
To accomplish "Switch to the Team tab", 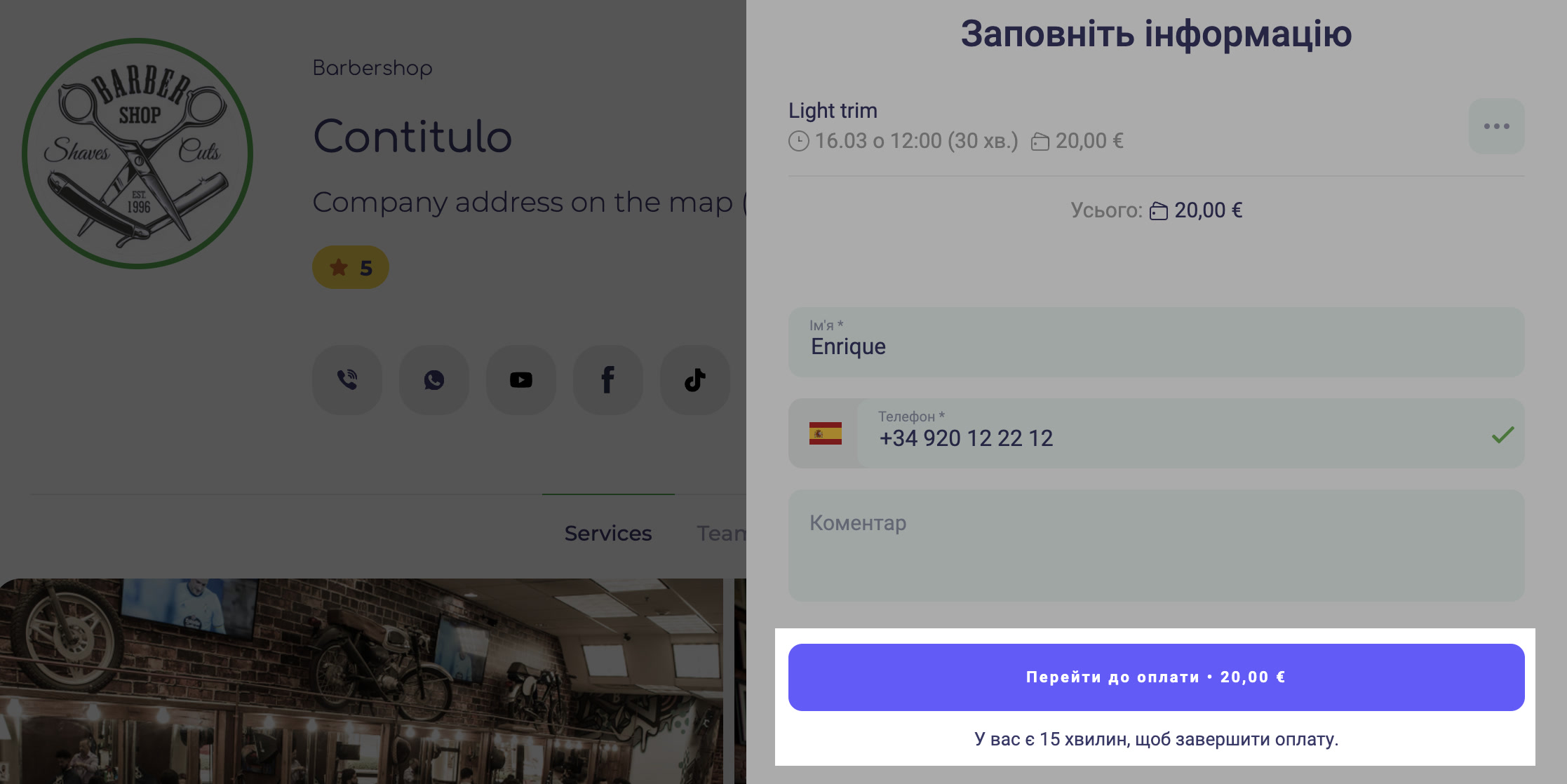I will coord(721,533).
